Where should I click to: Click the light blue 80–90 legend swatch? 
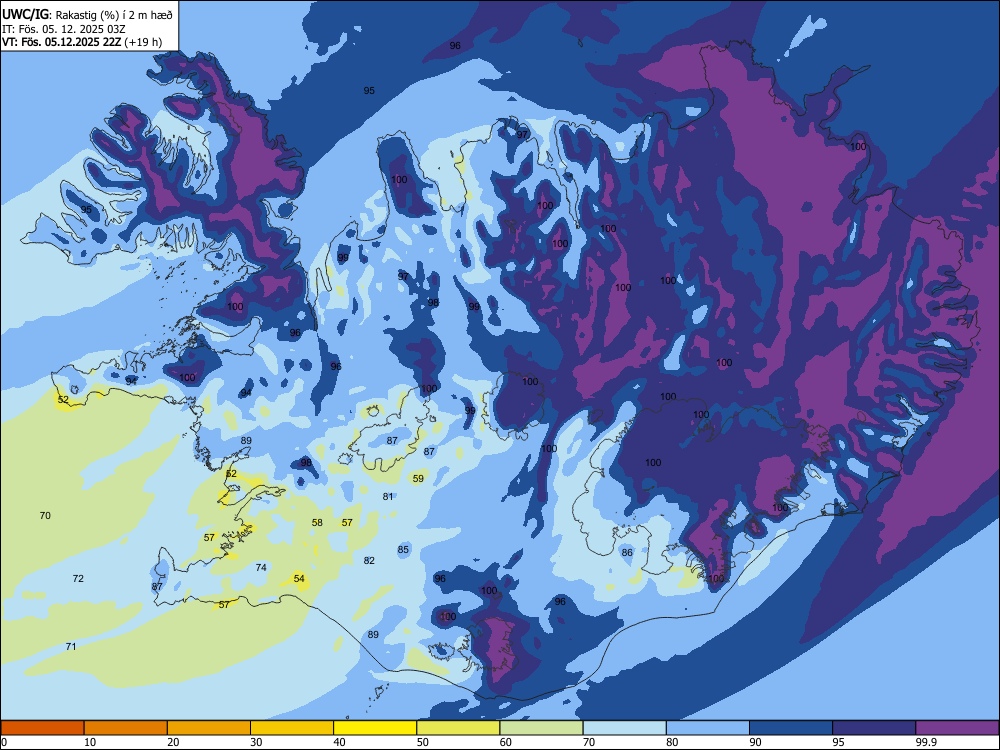pos(708,728)
